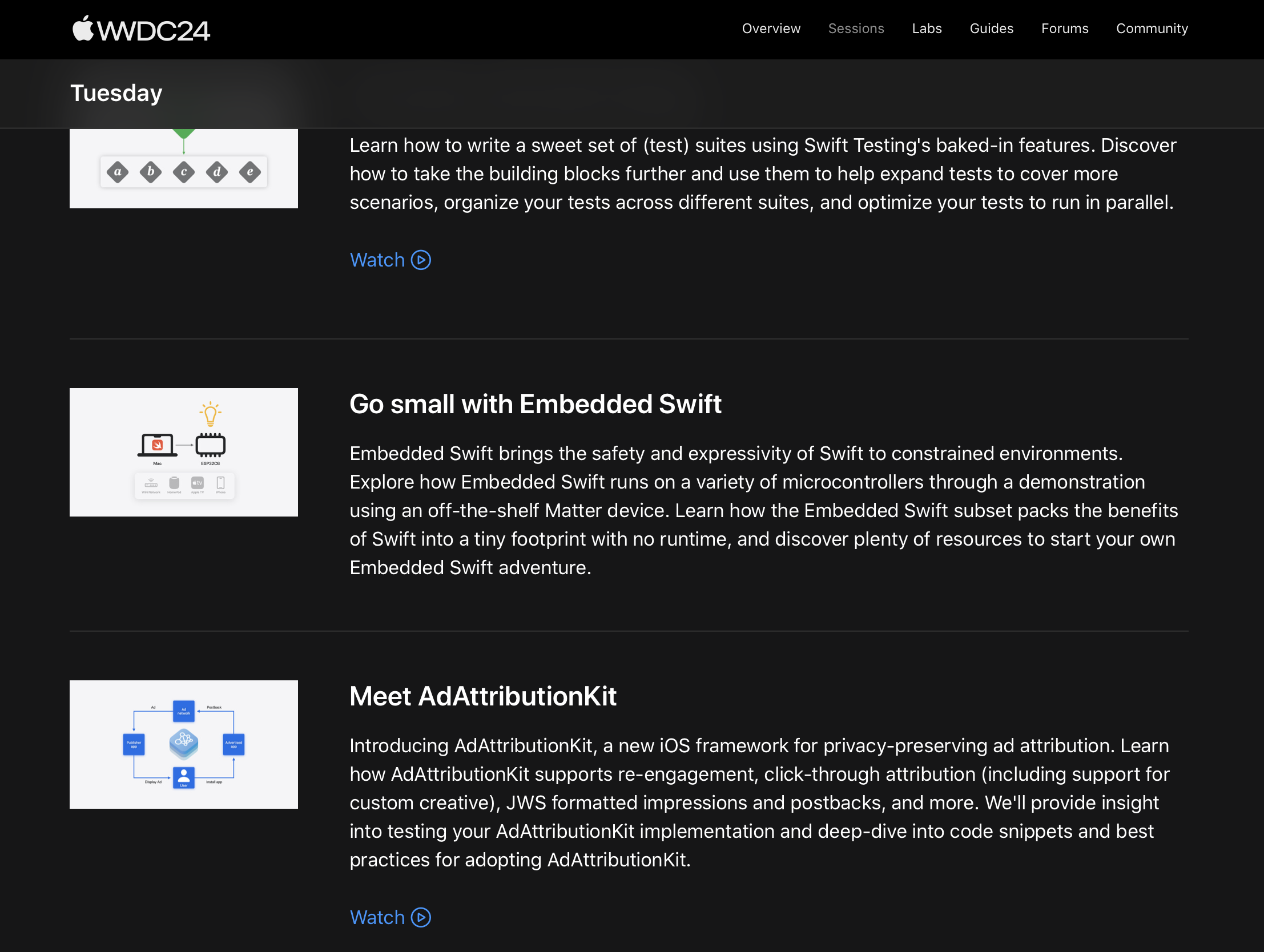Click the Watch link under AdAttributionKit description
This screenshot has height=952, width=1264.
[x=377, y=917]
